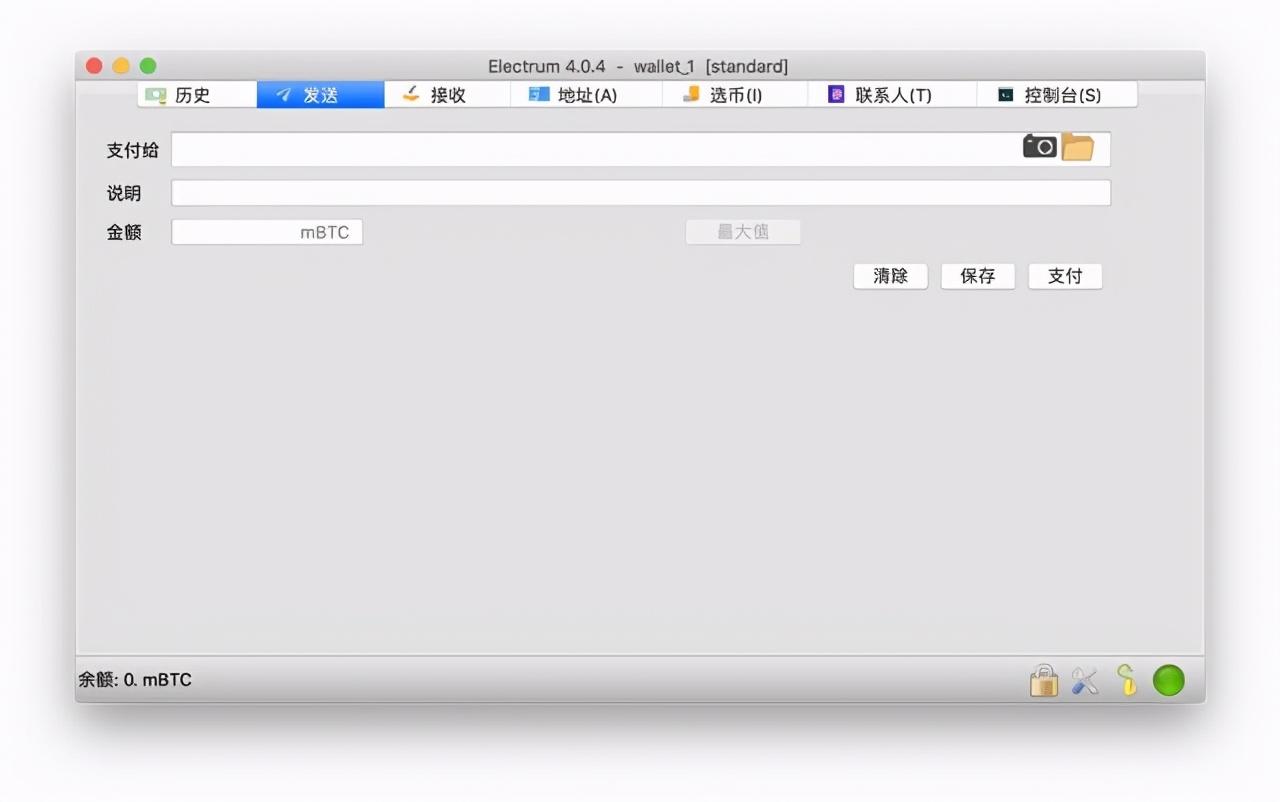Switch to the 联系人(T) tab
Image resolution: width=1280 pixels, height=802 pixels.
(x=892, y=95)
